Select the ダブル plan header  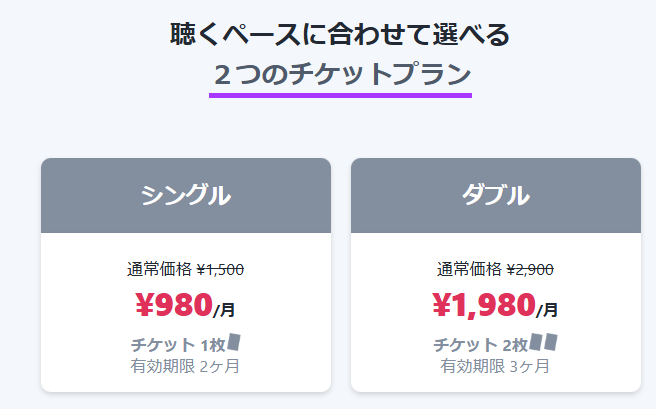(495, 195)
